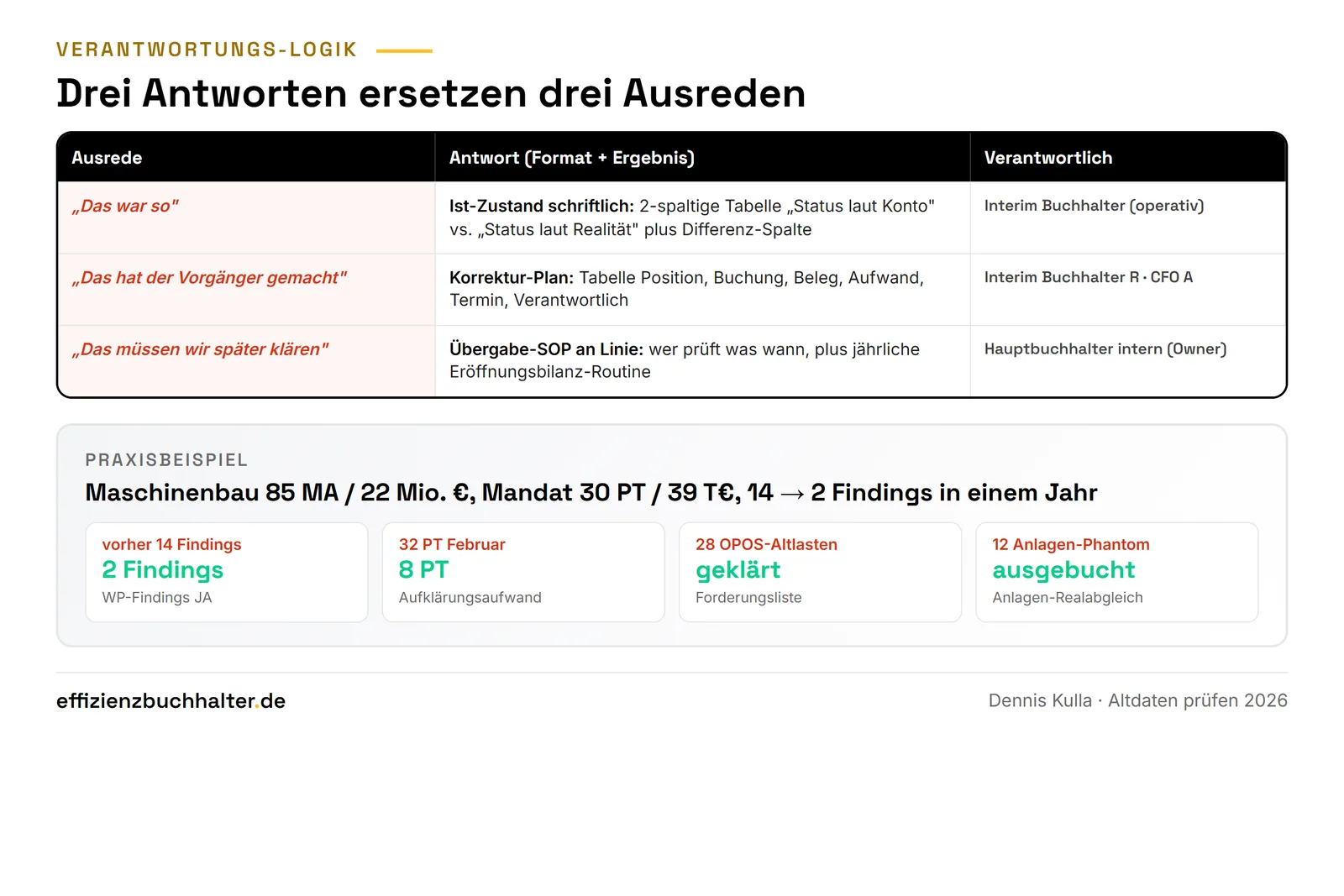This screenshot has width=1344, height=896.
Task: Click the 'Forderungsliste' caption
Action: (748, 598)
